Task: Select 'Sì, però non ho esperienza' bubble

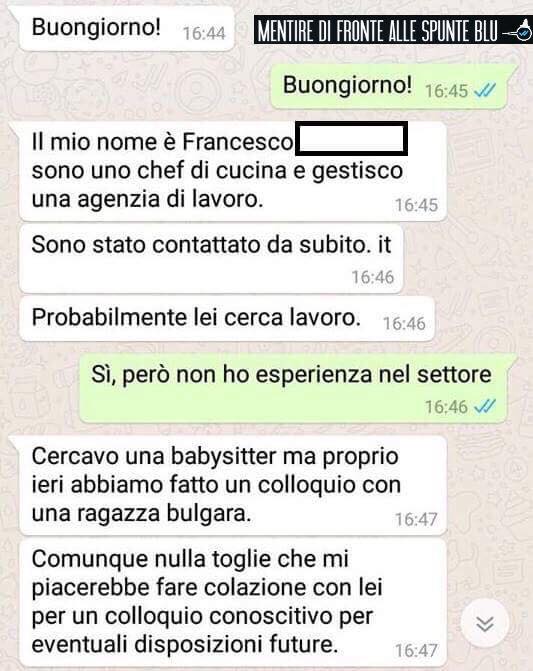Action: point(293,388)
